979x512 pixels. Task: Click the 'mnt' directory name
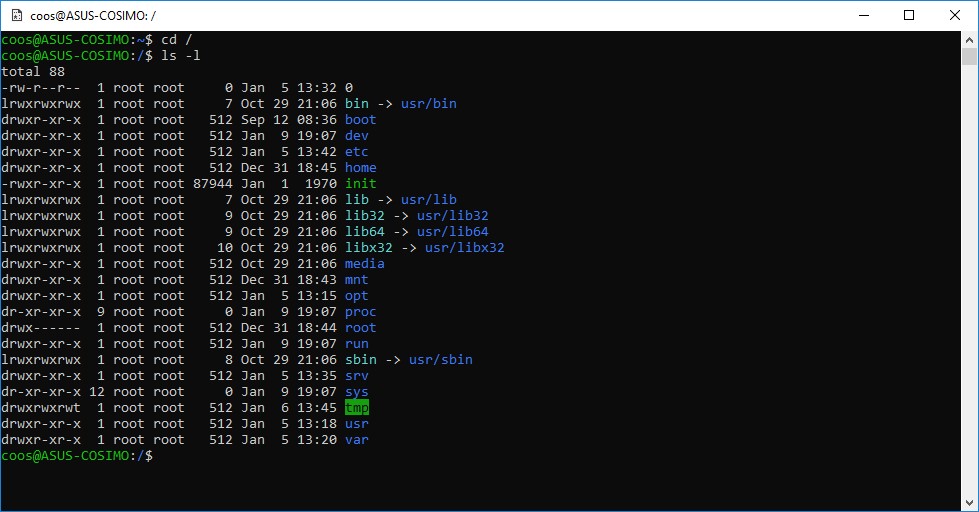coord(357,280)
